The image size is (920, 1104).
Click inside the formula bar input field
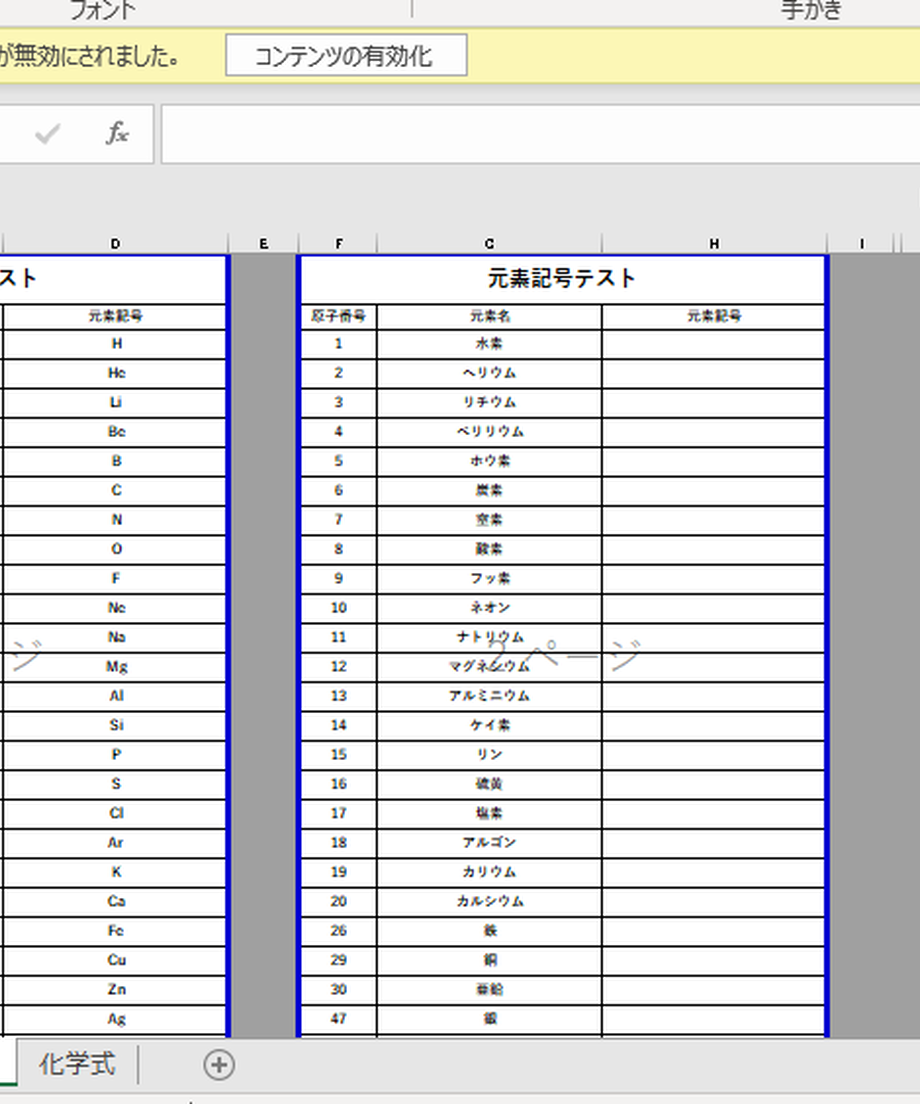pyautogui.click(x=541, y=134)
